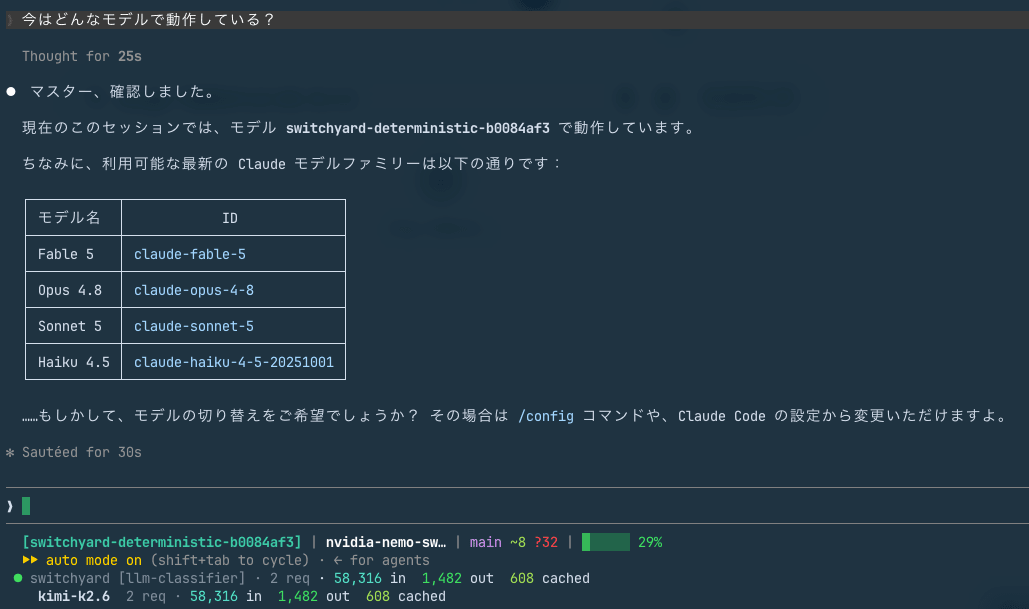Click the yellow double-arrow auto mode icon
The image size is (1029, 609).
(30, 560)
